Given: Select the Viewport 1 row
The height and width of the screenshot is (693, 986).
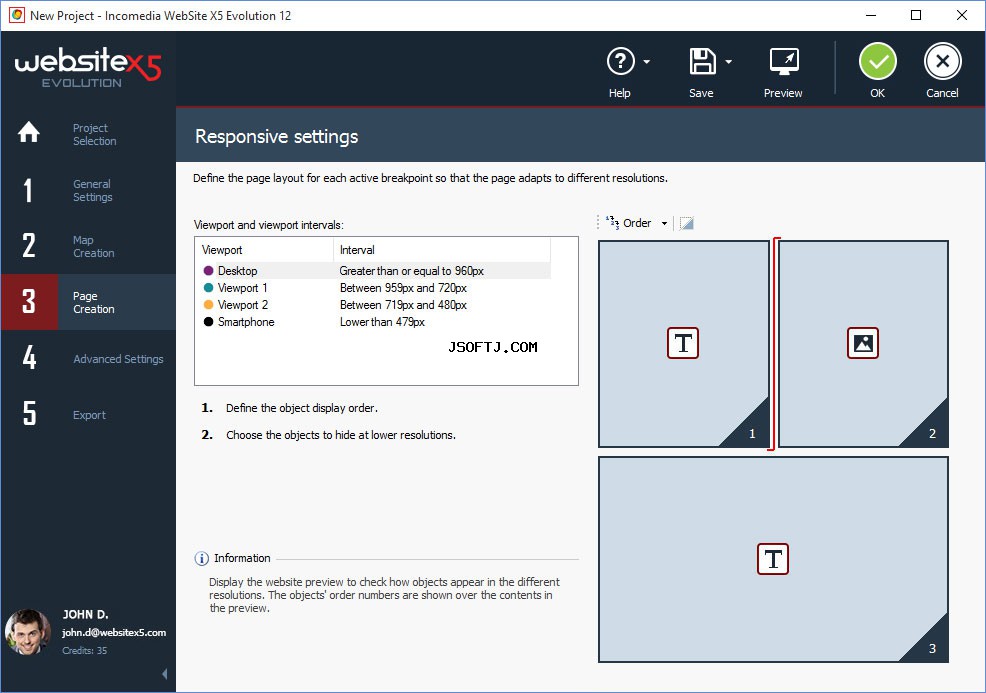Looking at the screenshot, I should (x=374, y=288).
